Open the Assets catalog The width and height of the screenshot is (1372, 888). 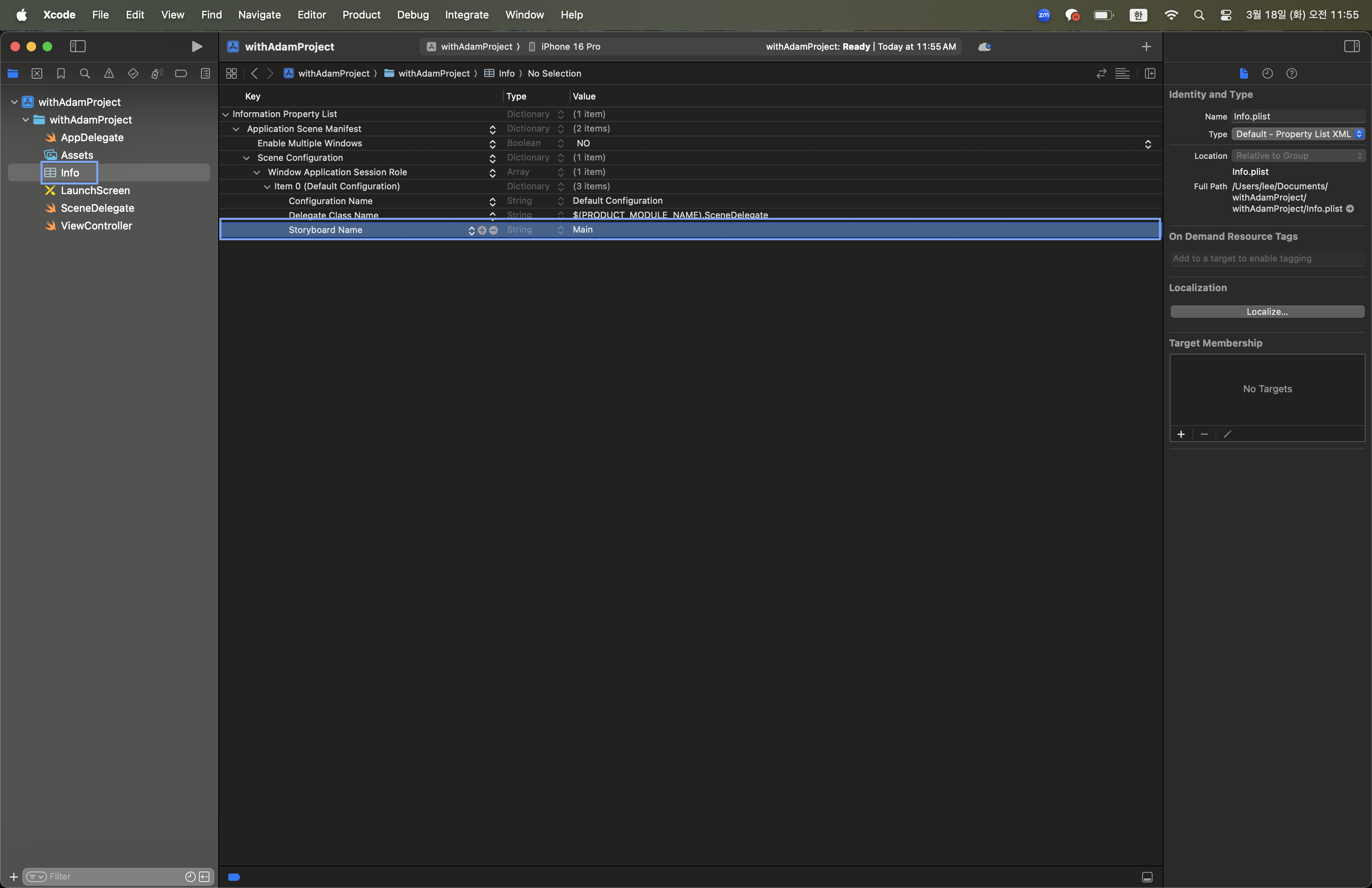point(77,155)
